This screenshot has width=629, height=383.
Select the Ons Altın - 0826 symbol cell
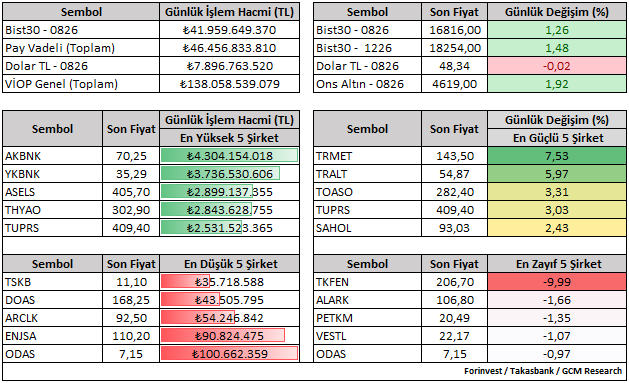pyautogui.click(x=367, y=84)
